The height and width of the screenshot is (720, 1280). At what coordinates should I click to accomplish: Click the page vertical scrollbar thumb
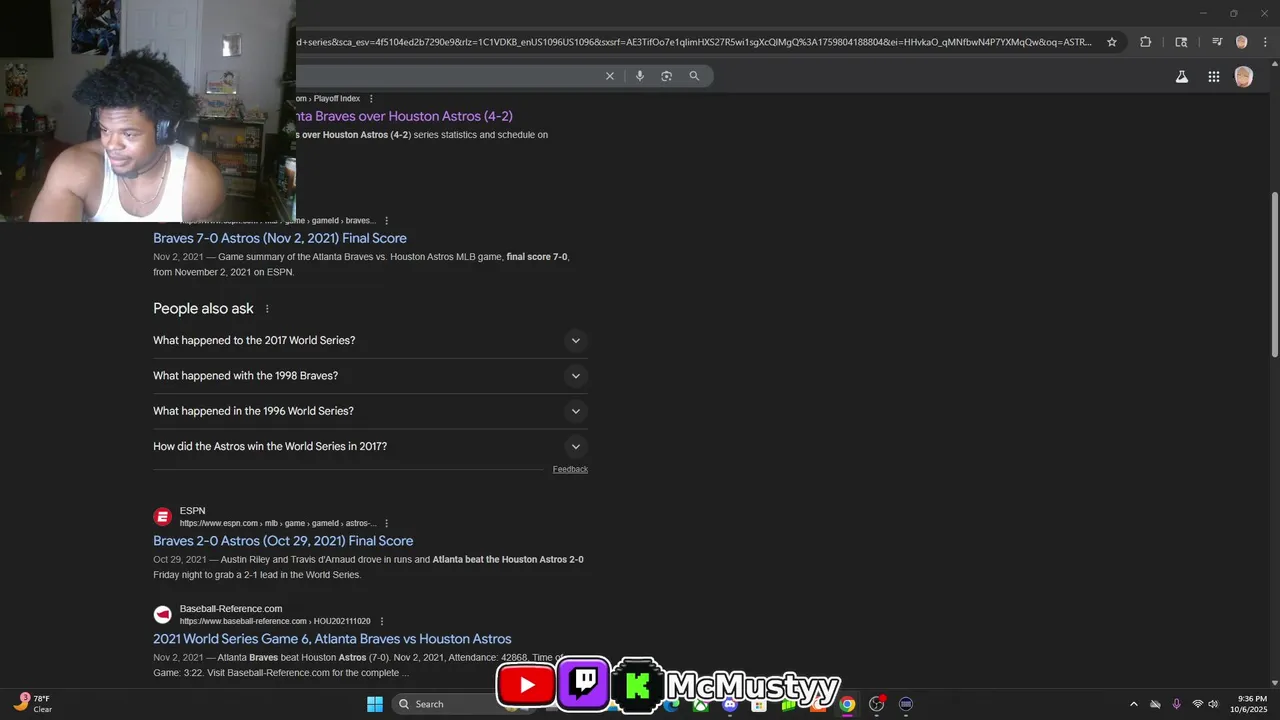point(1274,275)
